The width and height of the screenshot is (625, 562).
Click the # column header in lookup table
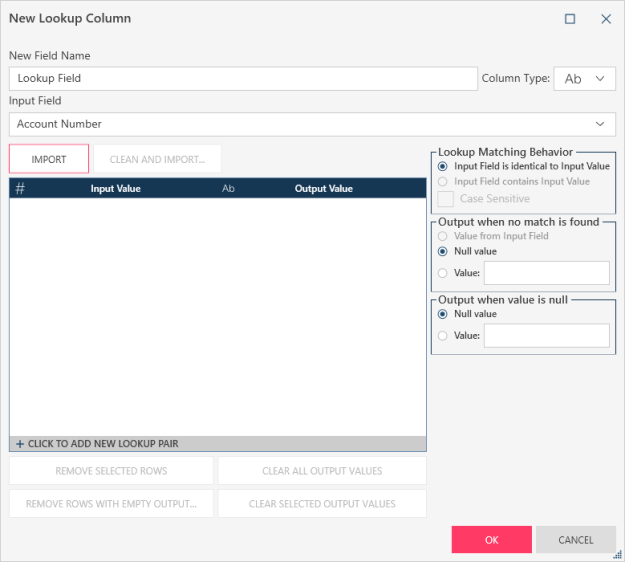20,188
